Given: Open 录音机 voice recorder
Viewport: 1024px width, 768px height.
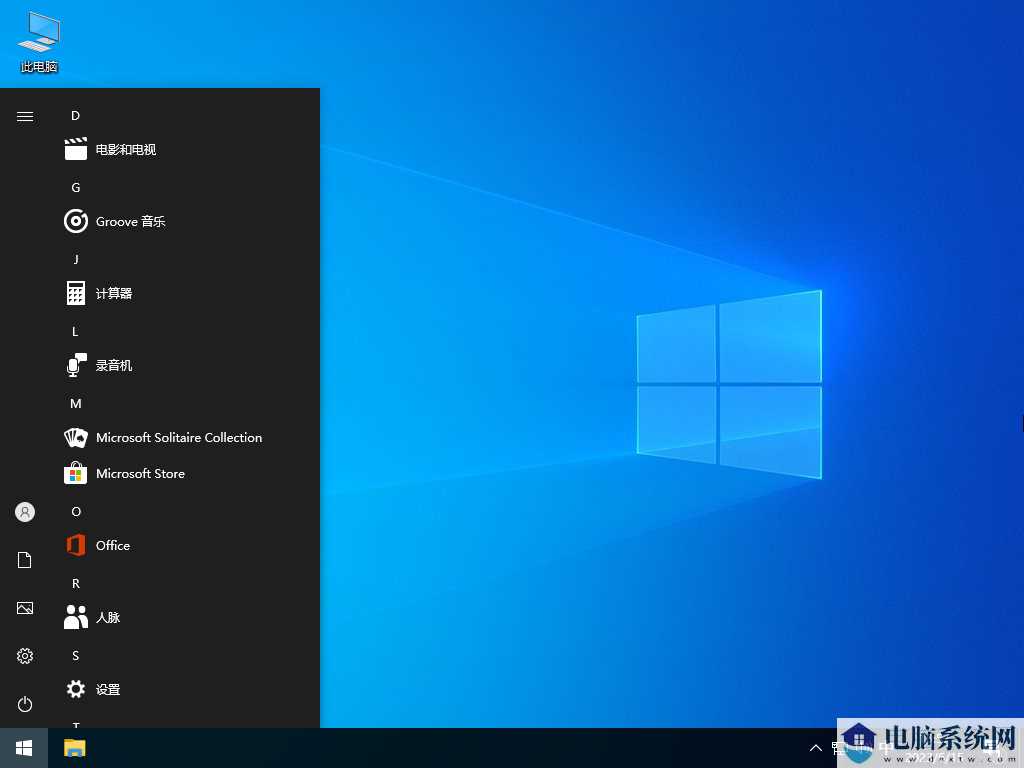Looking at the screenshot, I should (190, 365).
